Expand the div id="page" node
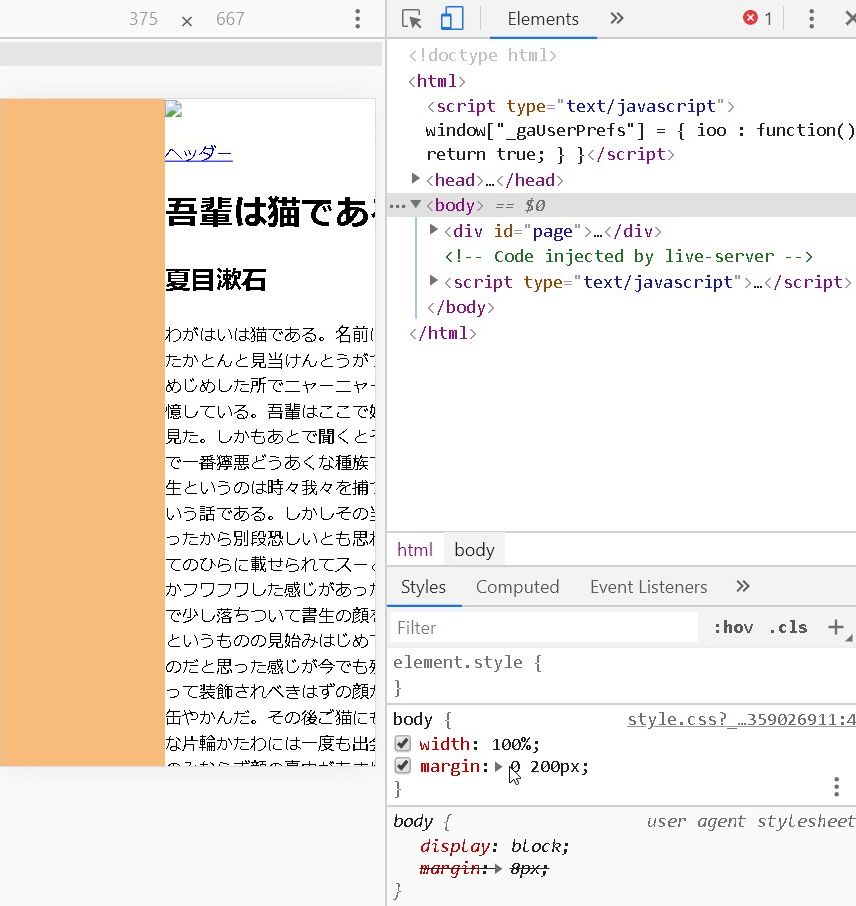 [434, 230]
